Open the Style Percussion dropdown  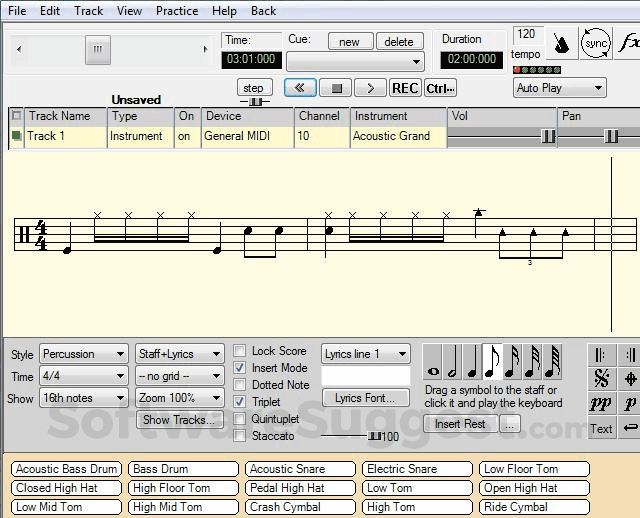tap(84, 354)
